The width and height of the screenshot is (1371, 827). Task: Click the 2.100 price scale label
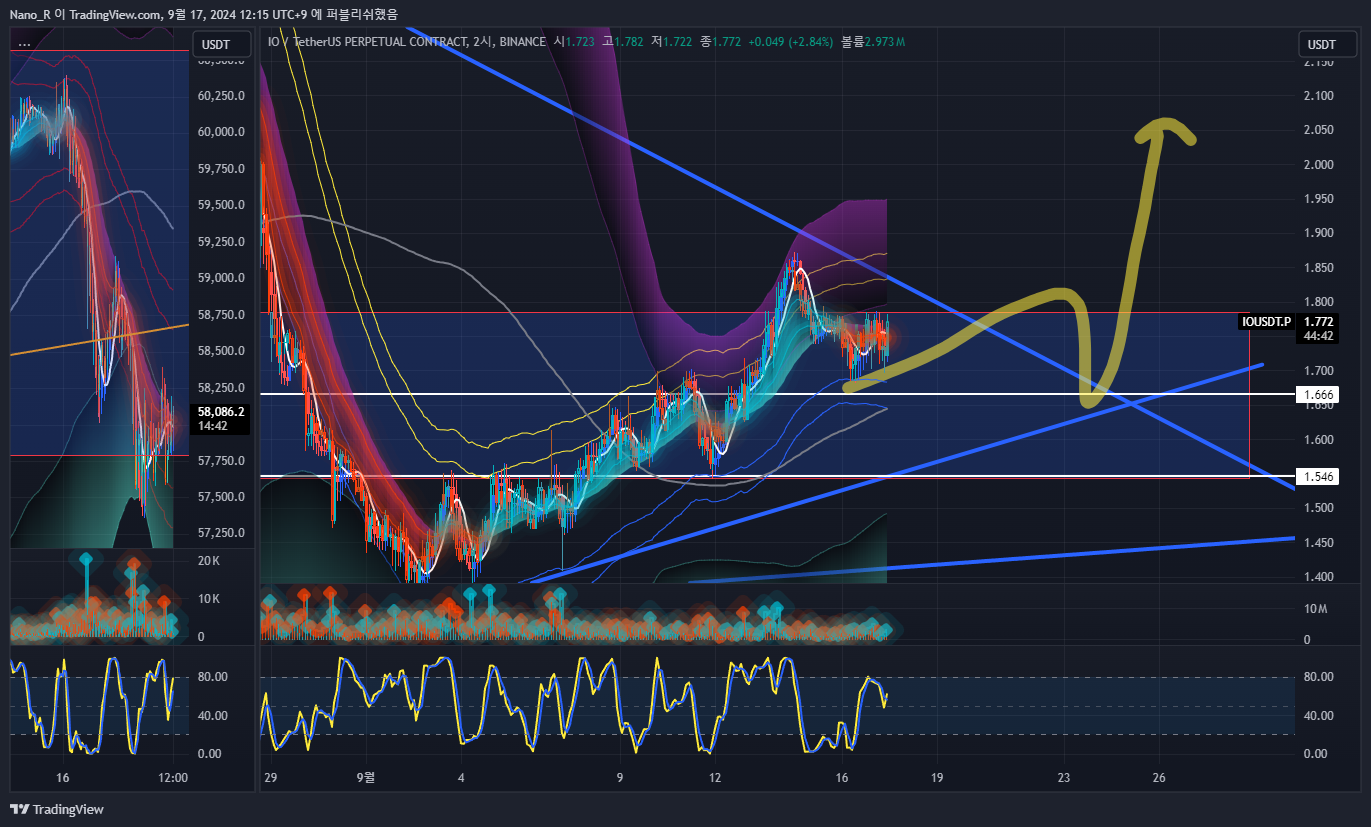(1318, 96)
